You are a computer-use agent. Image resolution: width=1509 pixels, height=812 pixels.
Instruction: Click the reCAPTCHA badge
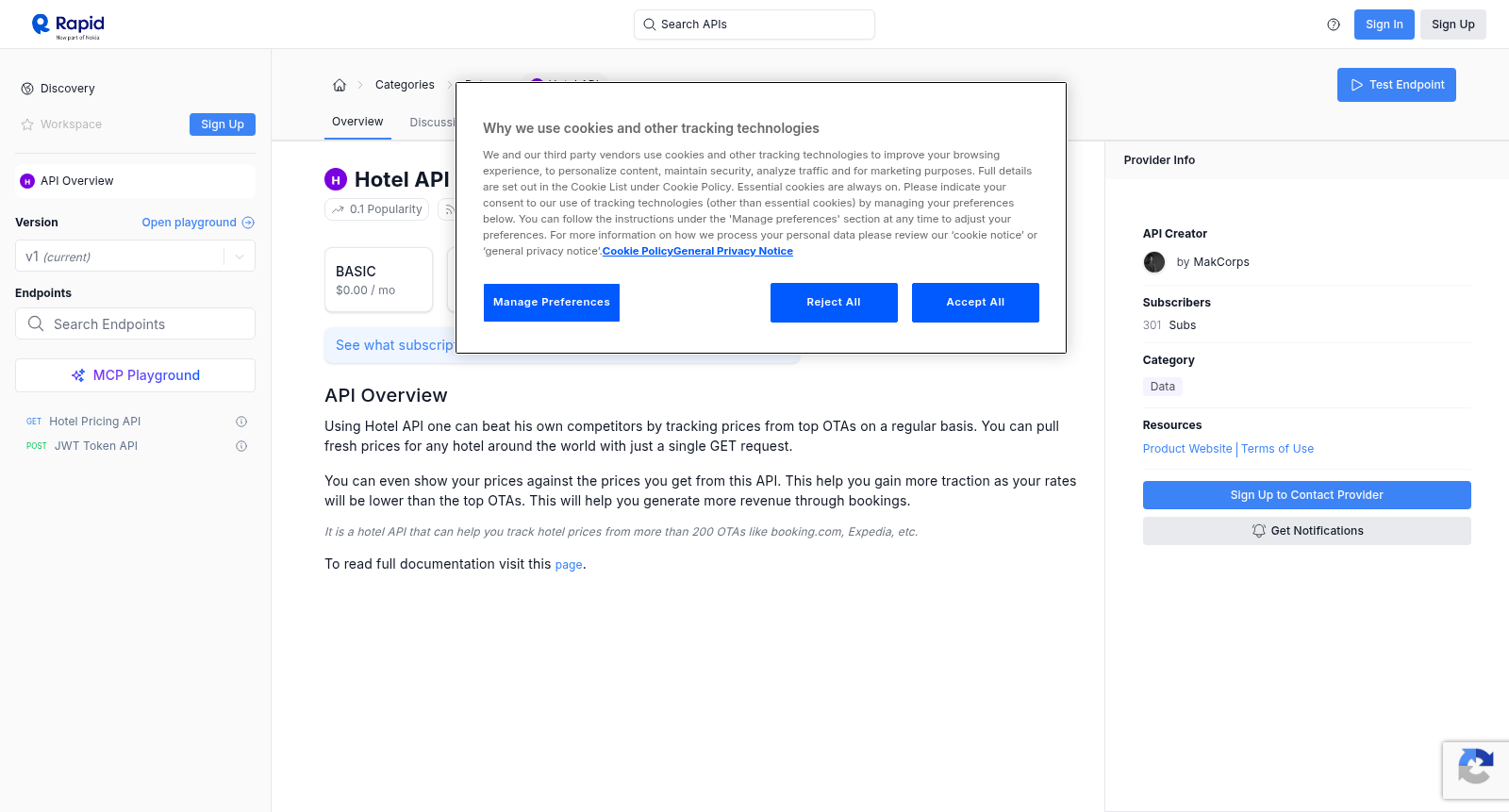coord(1475,770)
